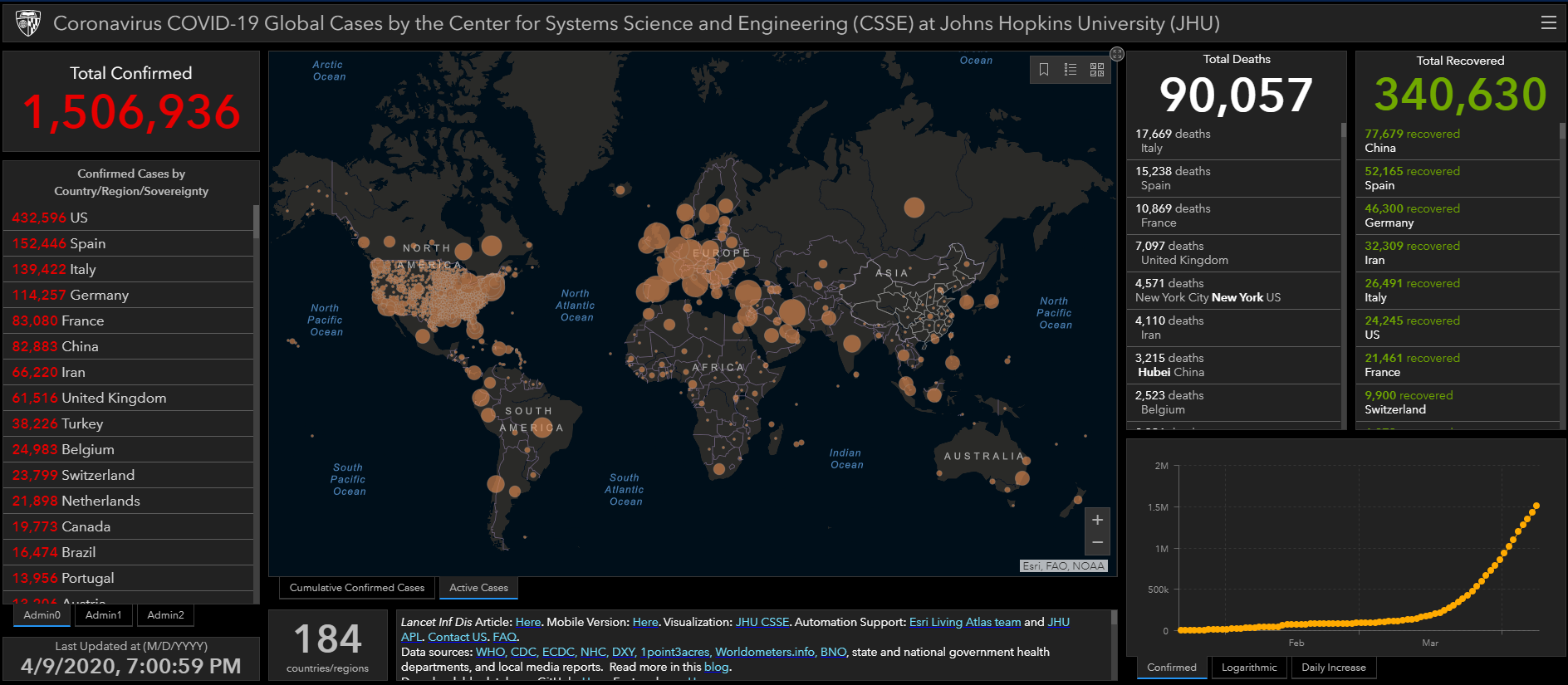
Task: Switch to the Admin0 tab
Action: (42, 615)
